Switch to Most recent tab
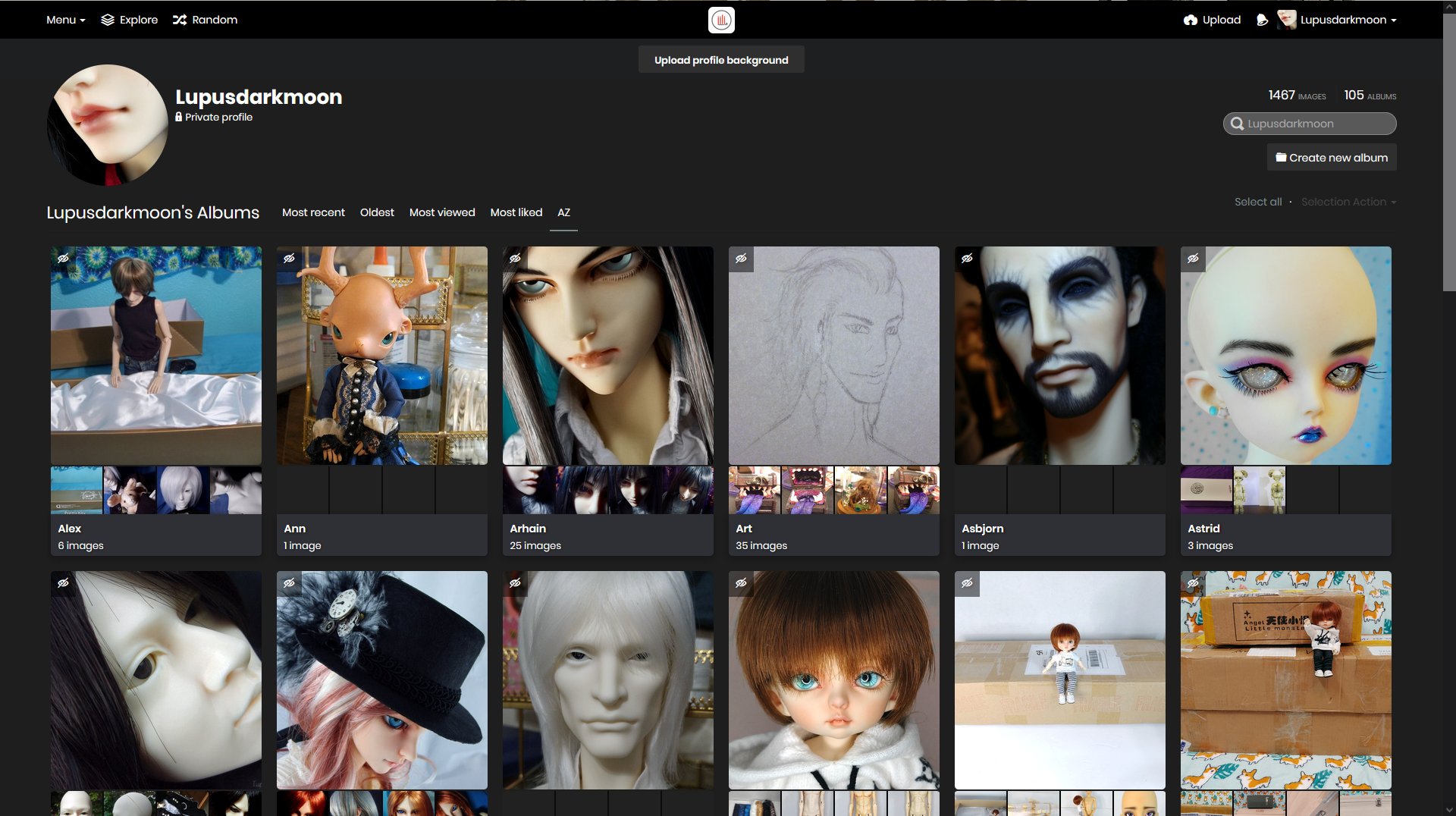 pyautogui.click(x=313, y=212)
